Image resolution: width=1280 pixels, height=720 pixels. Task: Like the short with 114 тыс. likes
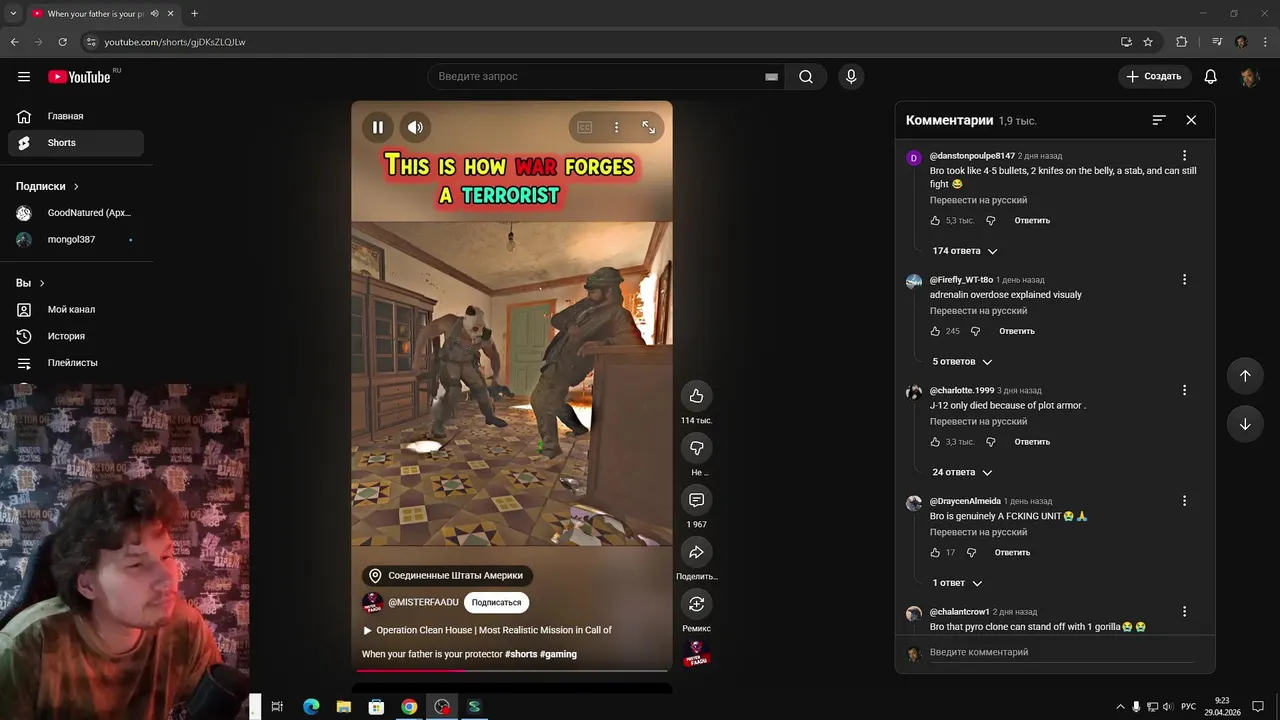pyautogui.click(x=696, y=396)
